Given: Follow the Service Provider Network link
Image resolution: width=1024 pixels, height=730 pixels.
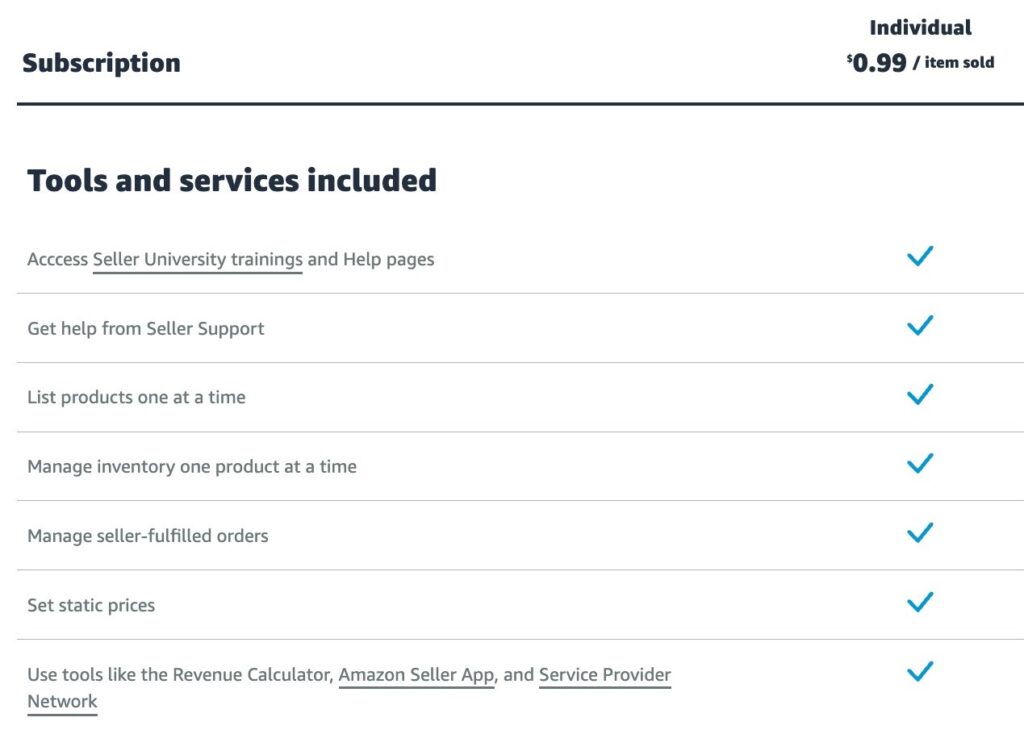Looking at the screenshot, I should click(604, 675).
